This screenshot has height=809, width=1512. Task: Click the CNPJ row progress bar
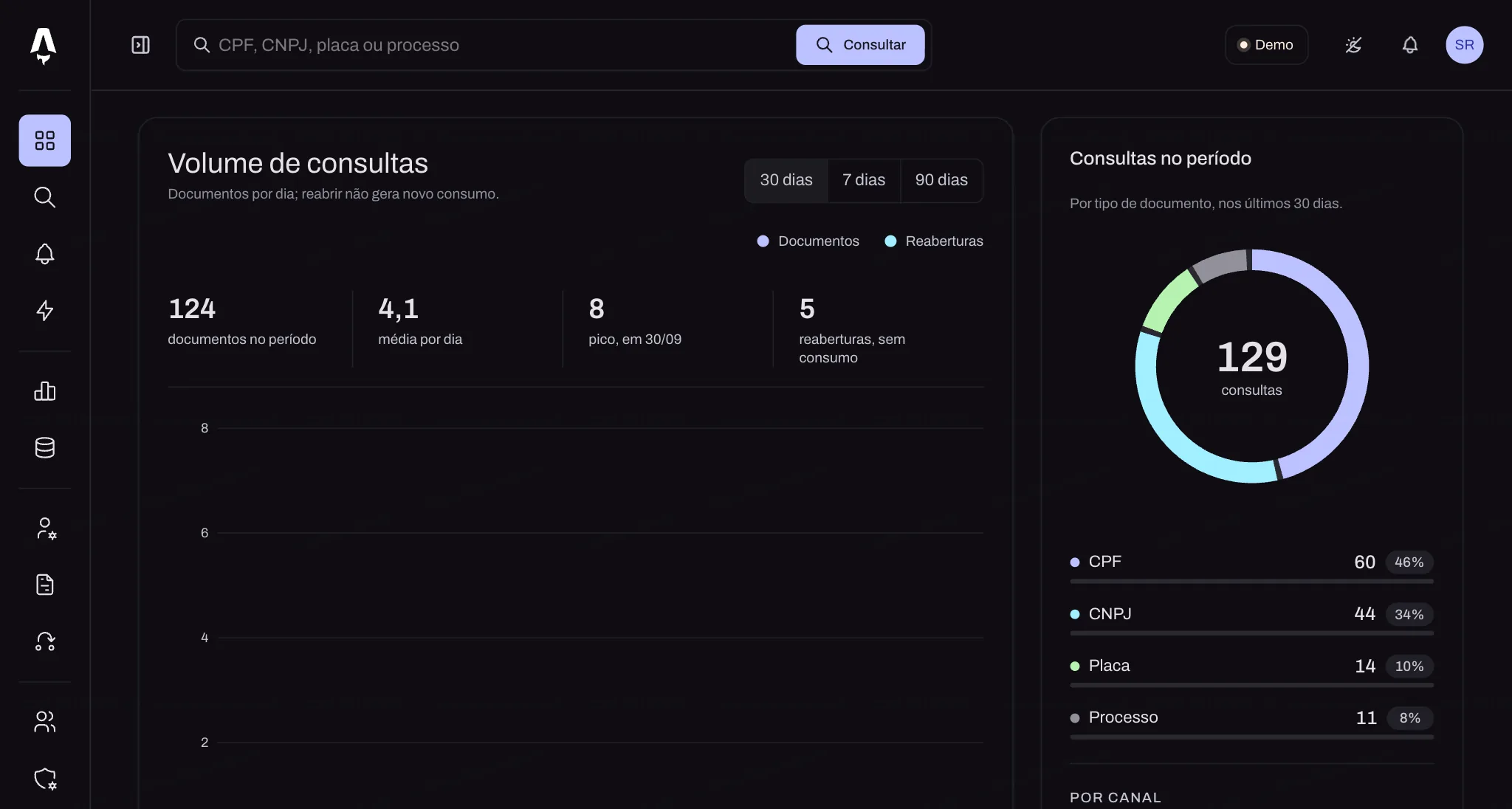1251,633
